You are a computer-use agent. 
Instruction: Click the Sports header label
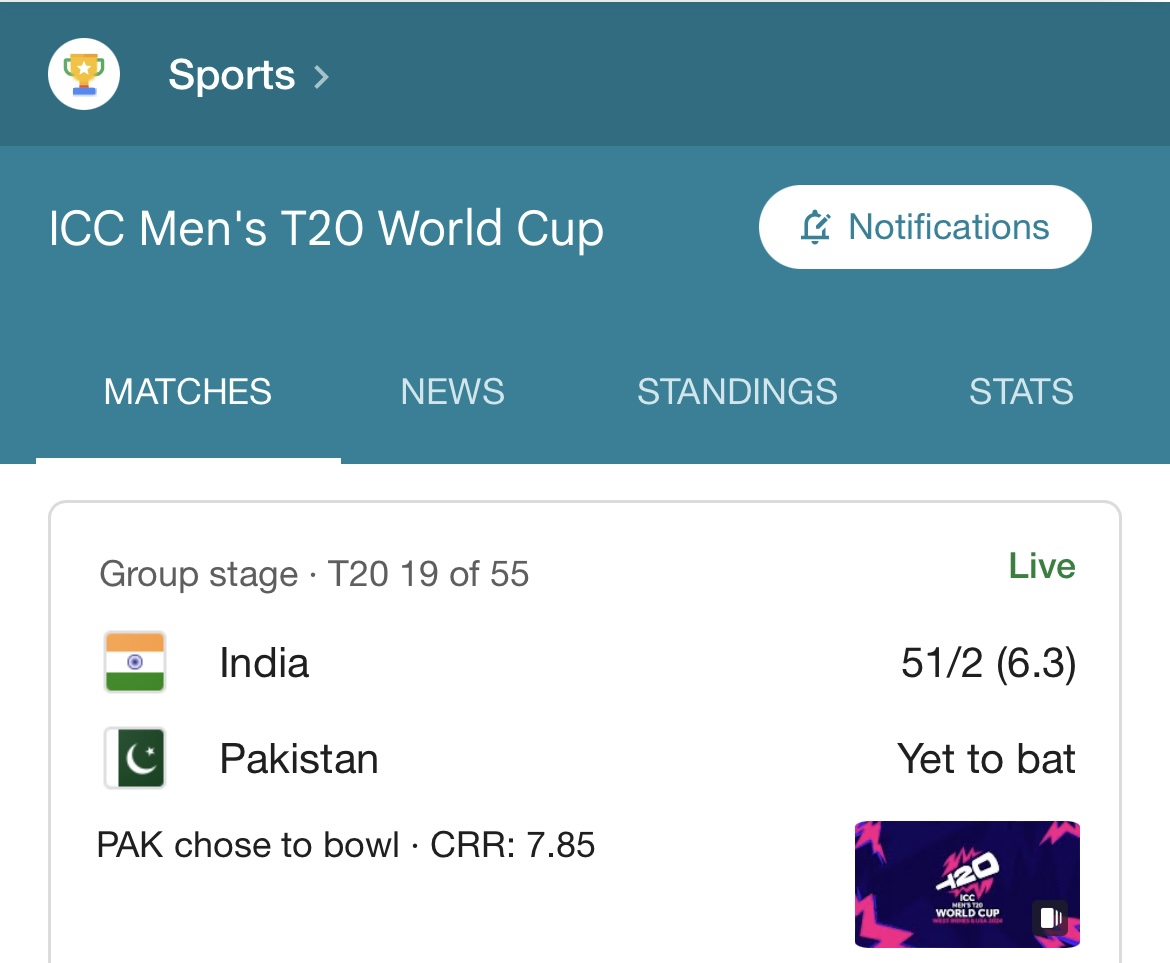(x=231, y=75)
